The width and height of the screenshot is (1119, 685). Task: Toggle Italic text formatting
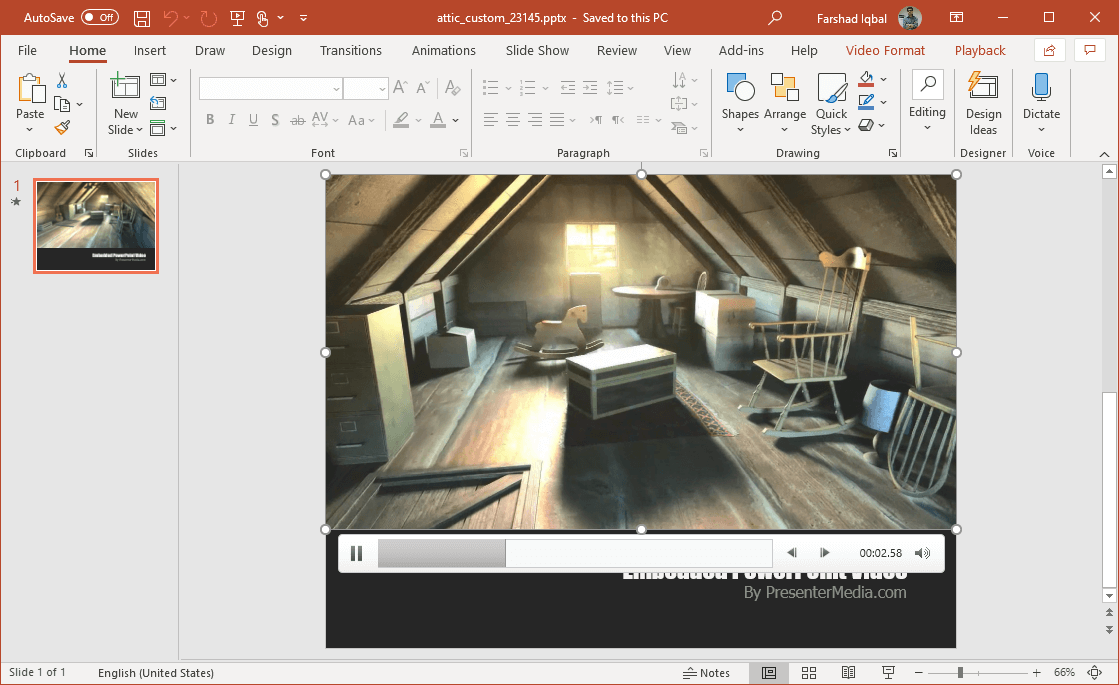pos(232,120)
